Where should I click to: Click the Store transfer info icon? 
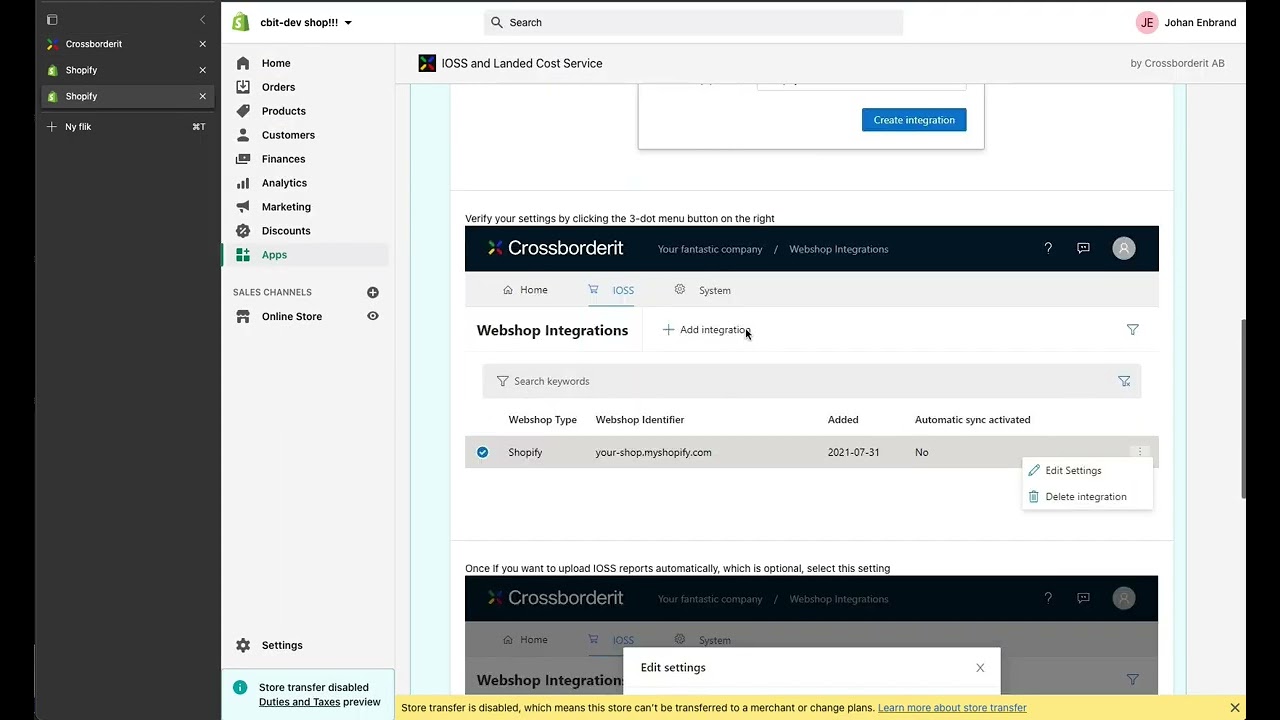[x=240, y=687]
